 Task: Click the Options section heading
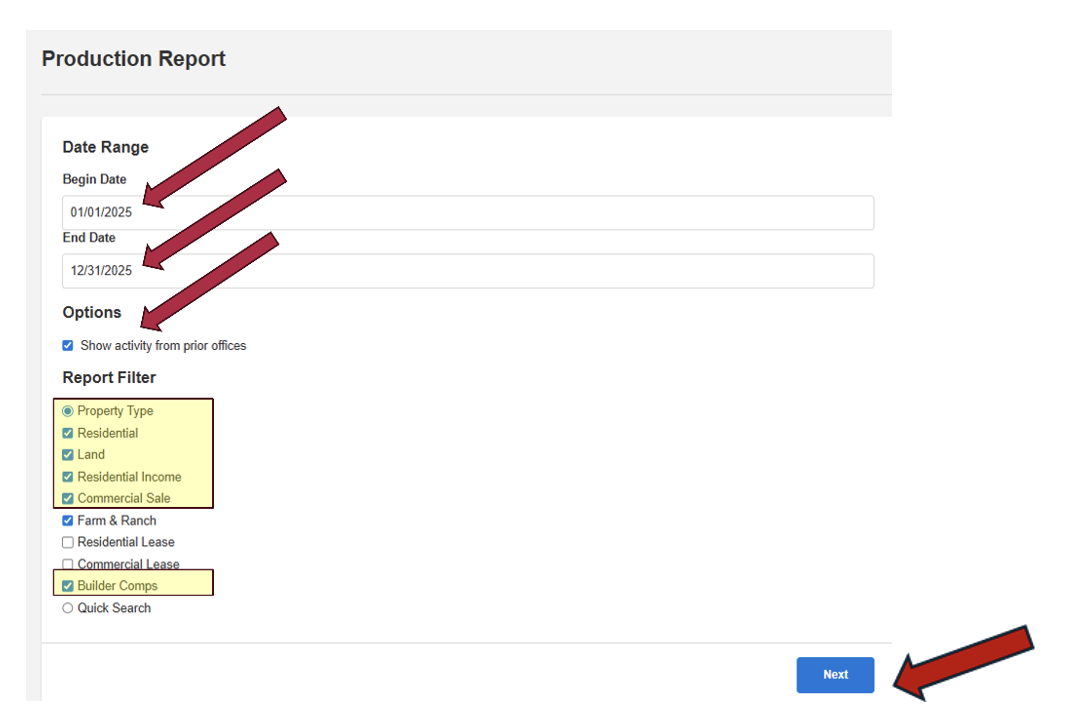click(x=92, y=312)
